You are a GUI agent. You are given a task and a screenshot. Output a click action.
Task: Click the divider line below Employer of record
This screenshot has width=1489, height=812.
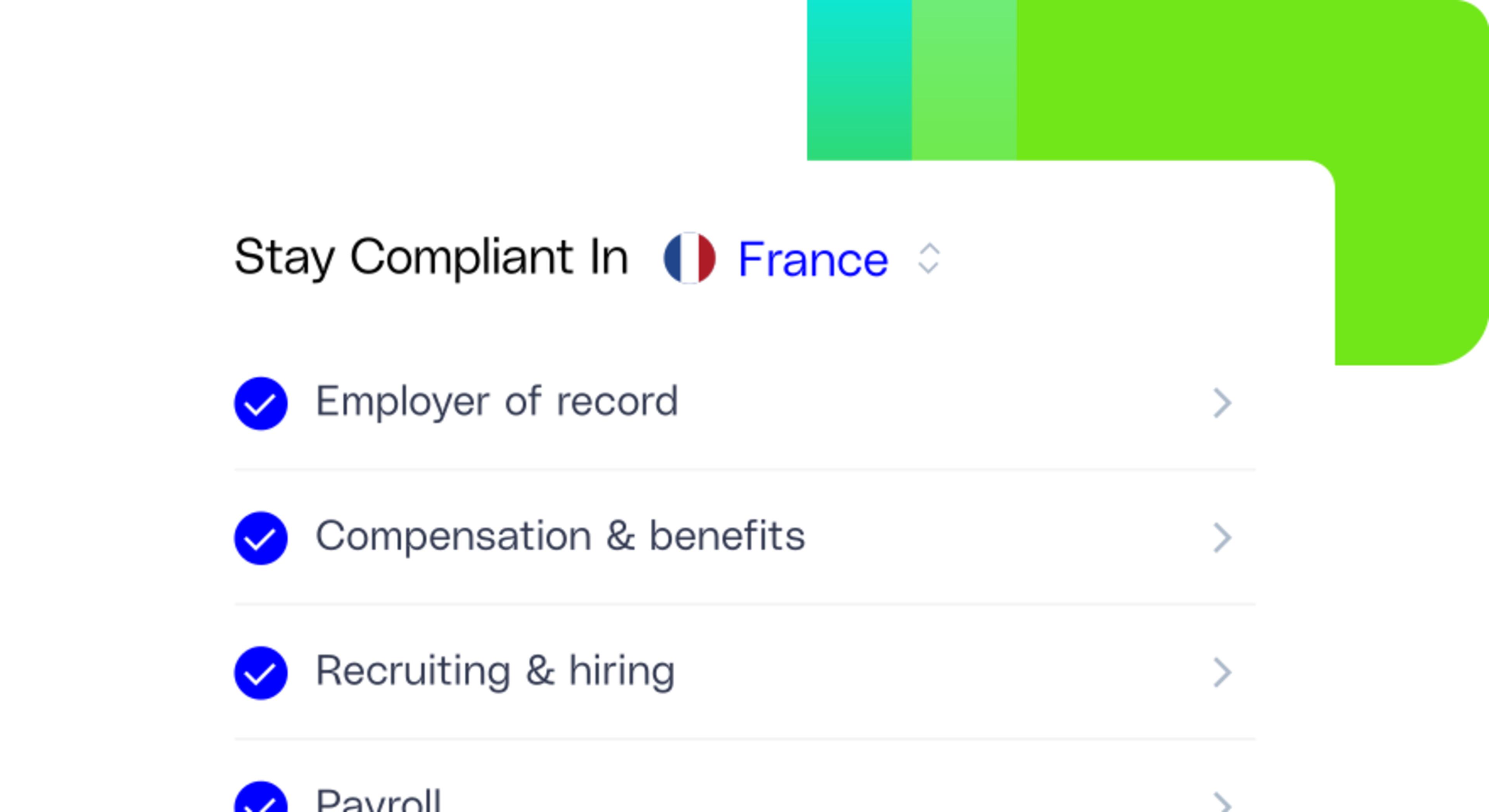click(744, 470)
